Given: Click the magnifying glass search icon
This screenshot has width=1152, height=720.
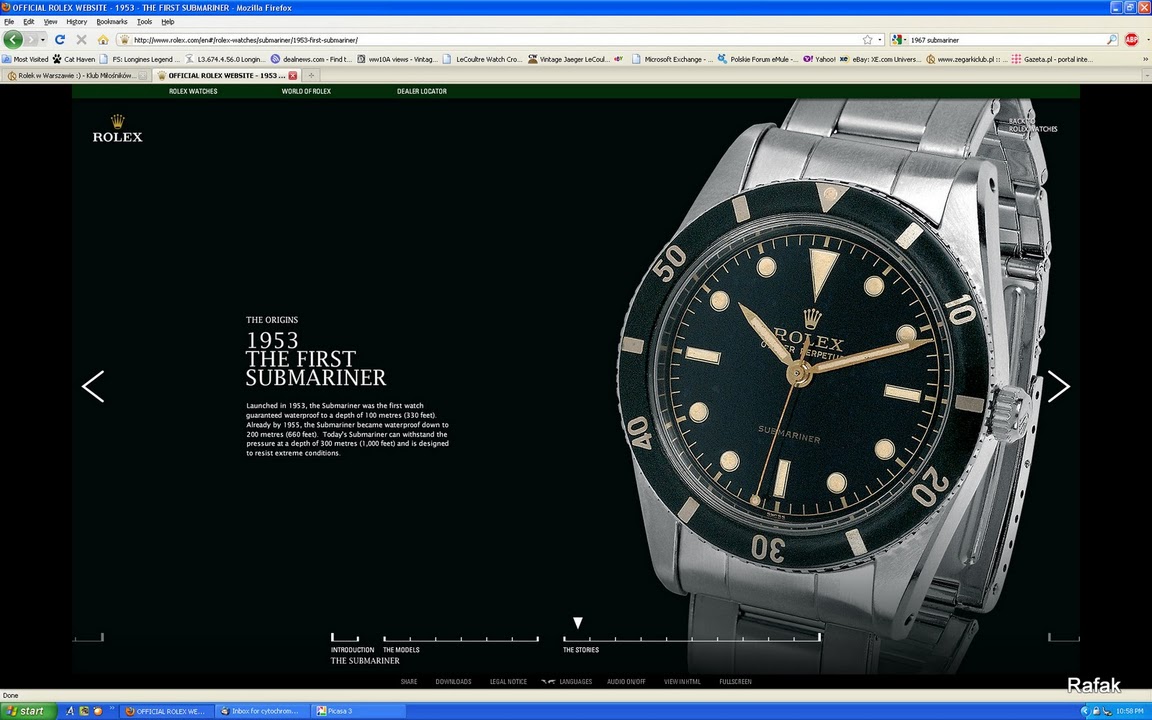Looking at the screenshot, I should pos(1112,40).
